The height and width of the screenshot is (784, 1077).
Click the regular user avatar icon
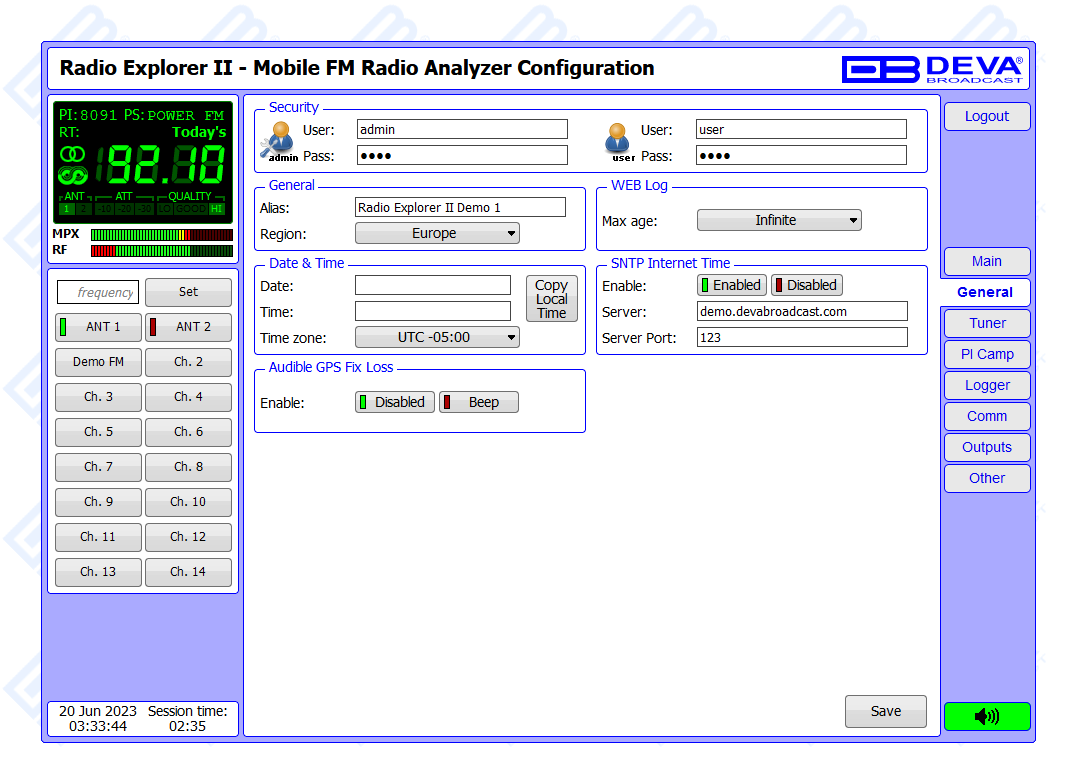tap(618, 139)
